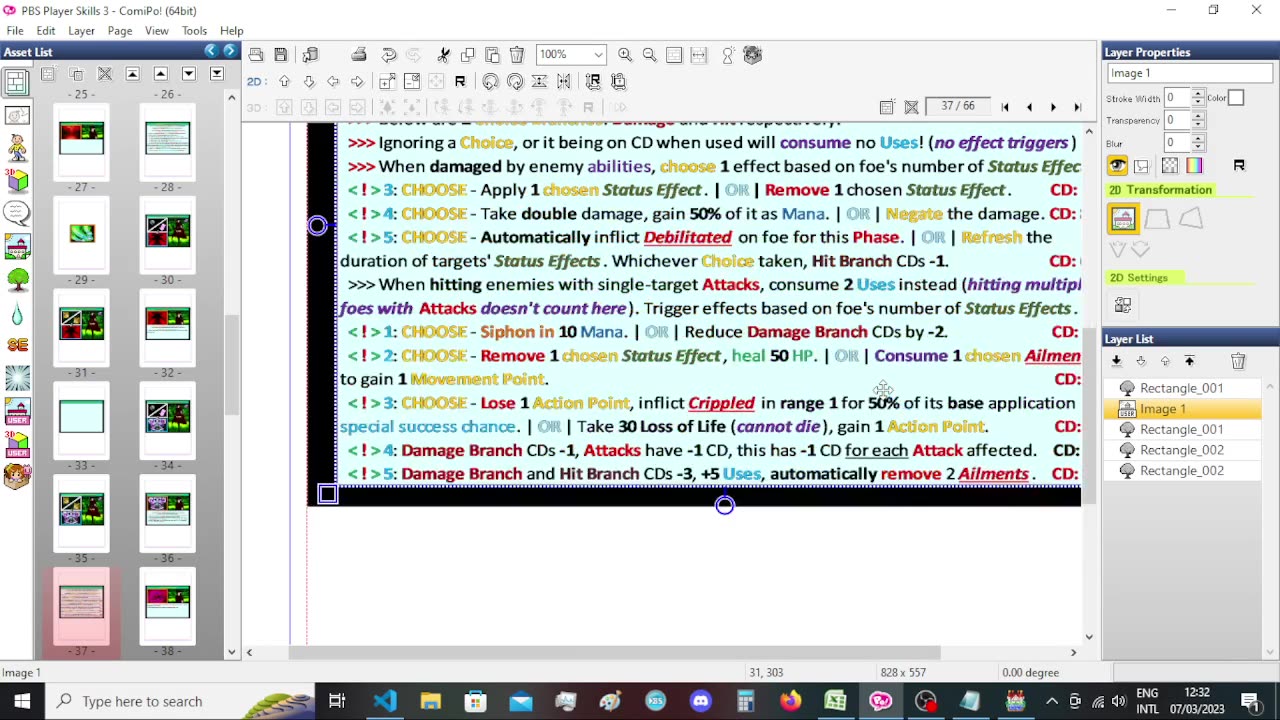Click the 2D rotate left icon
Image resolution: width=1280 pixels, height=720 pixels.
coord(490,82)
